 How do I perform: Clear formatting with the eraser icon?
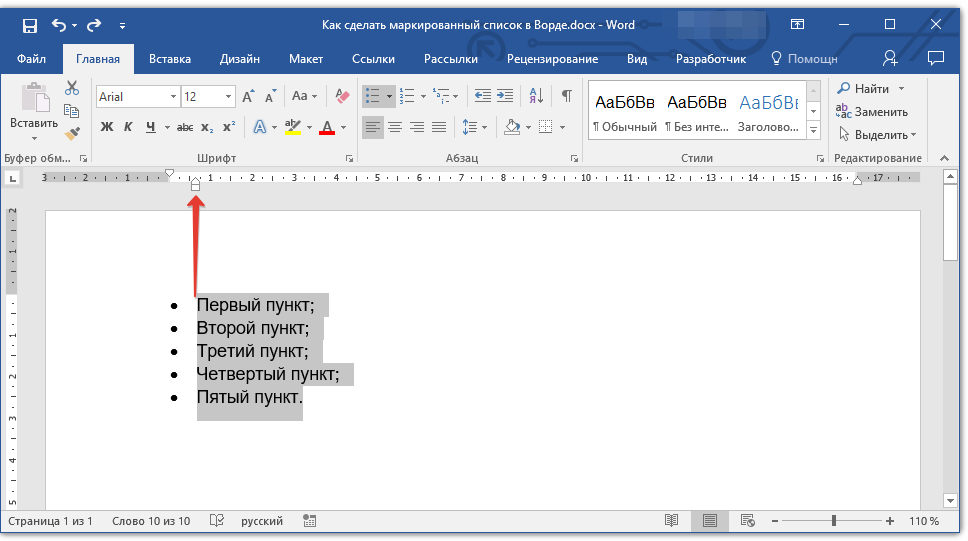pos(342,96)
